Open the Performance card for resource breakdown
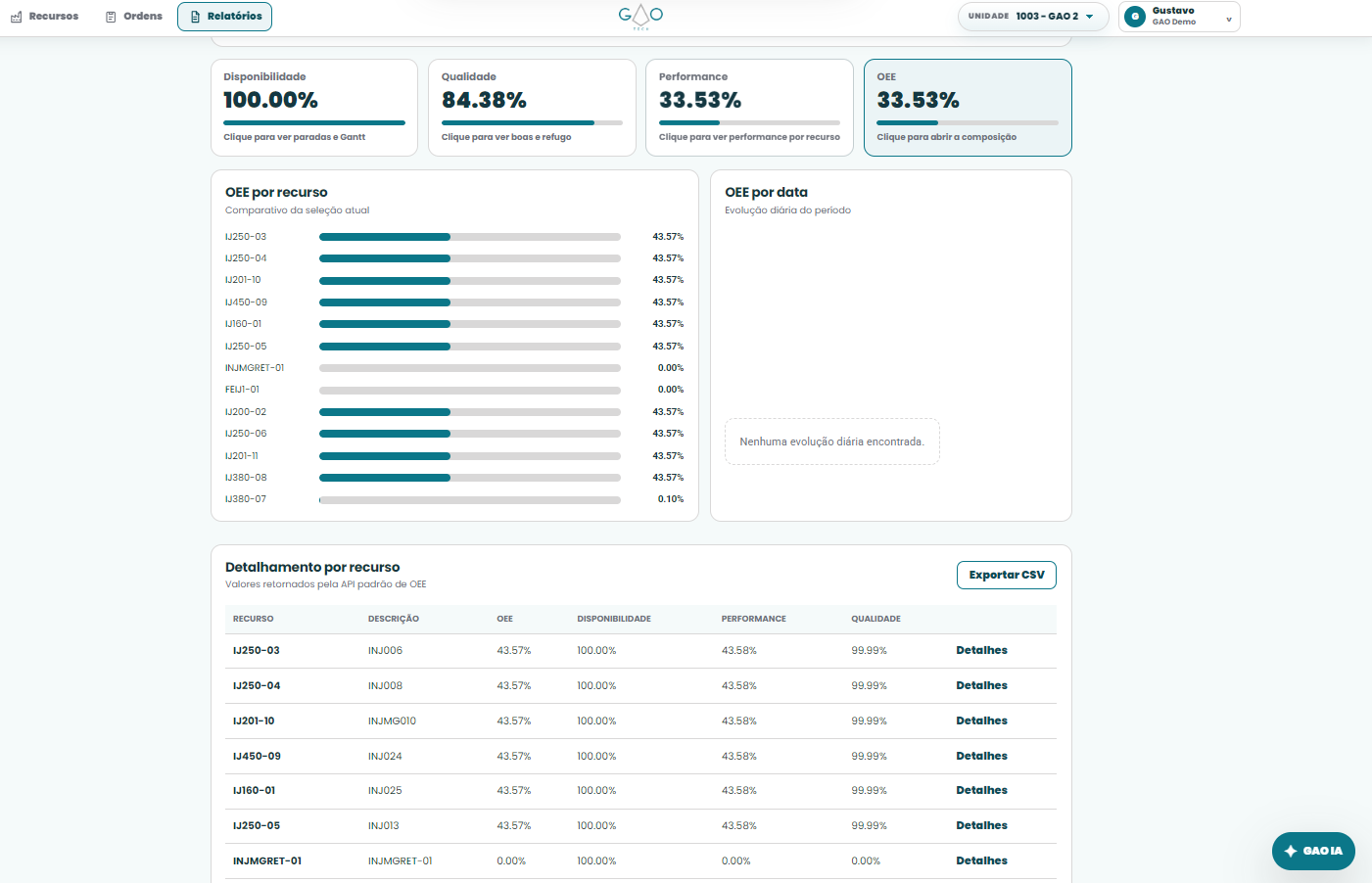 (x=749, y=108)
